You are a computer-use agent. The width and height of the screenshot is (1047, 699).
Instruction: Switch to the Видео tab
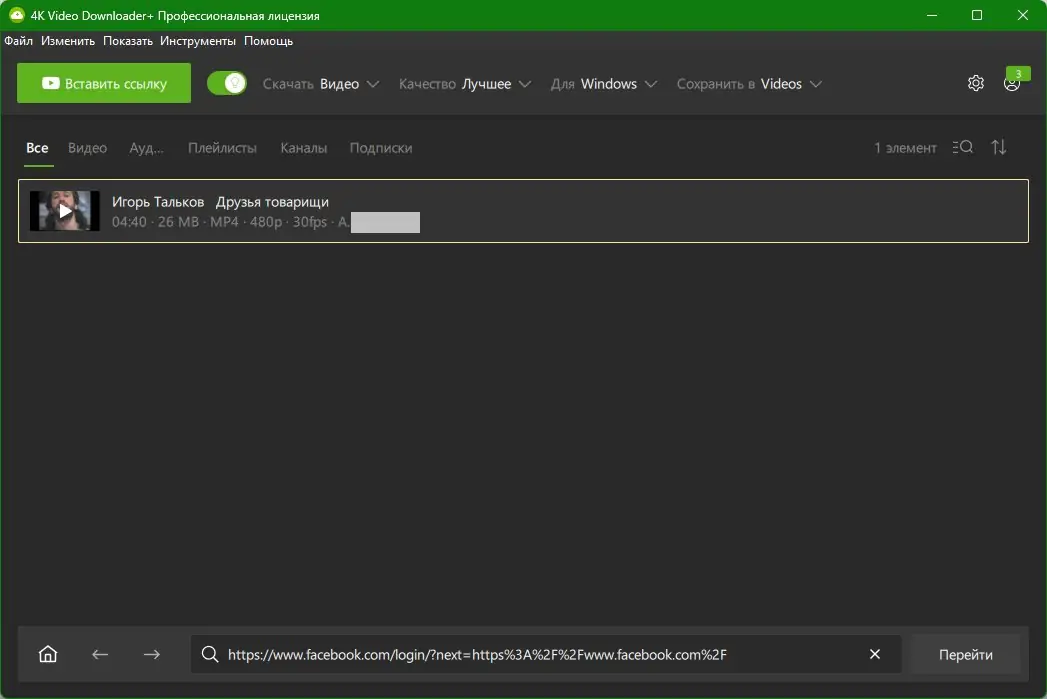coord(87,148)
